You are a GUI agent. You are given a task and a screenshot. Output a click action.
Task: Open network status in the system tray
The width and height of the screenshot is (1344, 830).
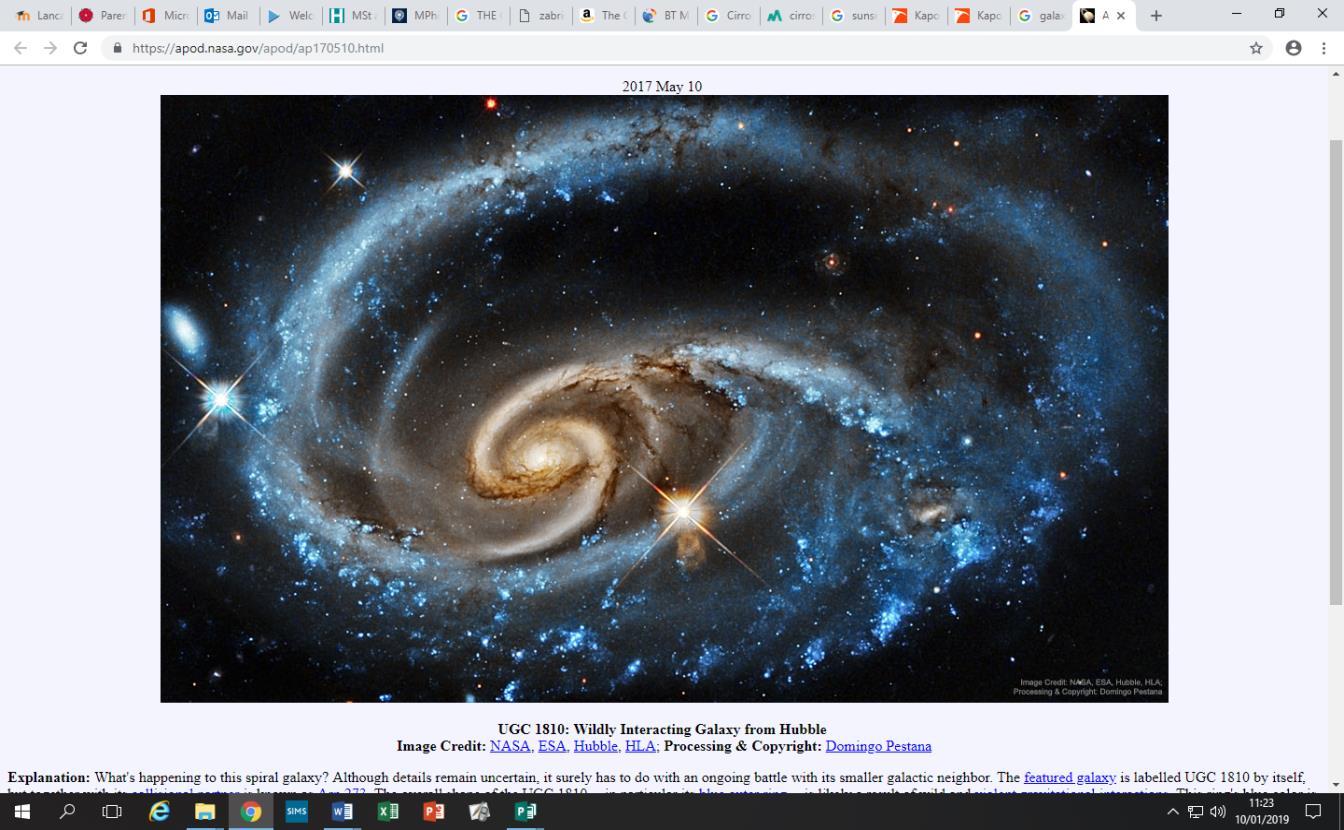(1195, 812)
